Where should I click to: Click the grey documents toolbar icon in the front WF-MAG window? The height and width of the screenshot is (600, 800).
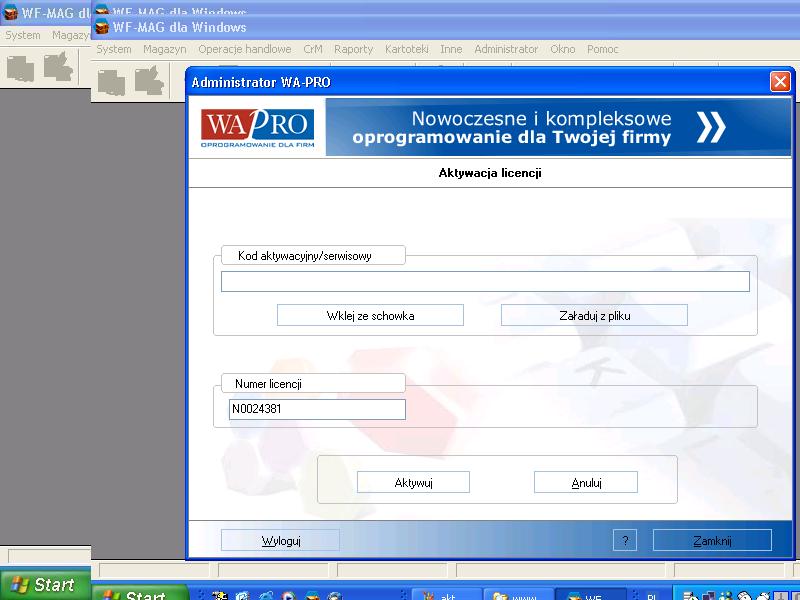pos(111,83)
